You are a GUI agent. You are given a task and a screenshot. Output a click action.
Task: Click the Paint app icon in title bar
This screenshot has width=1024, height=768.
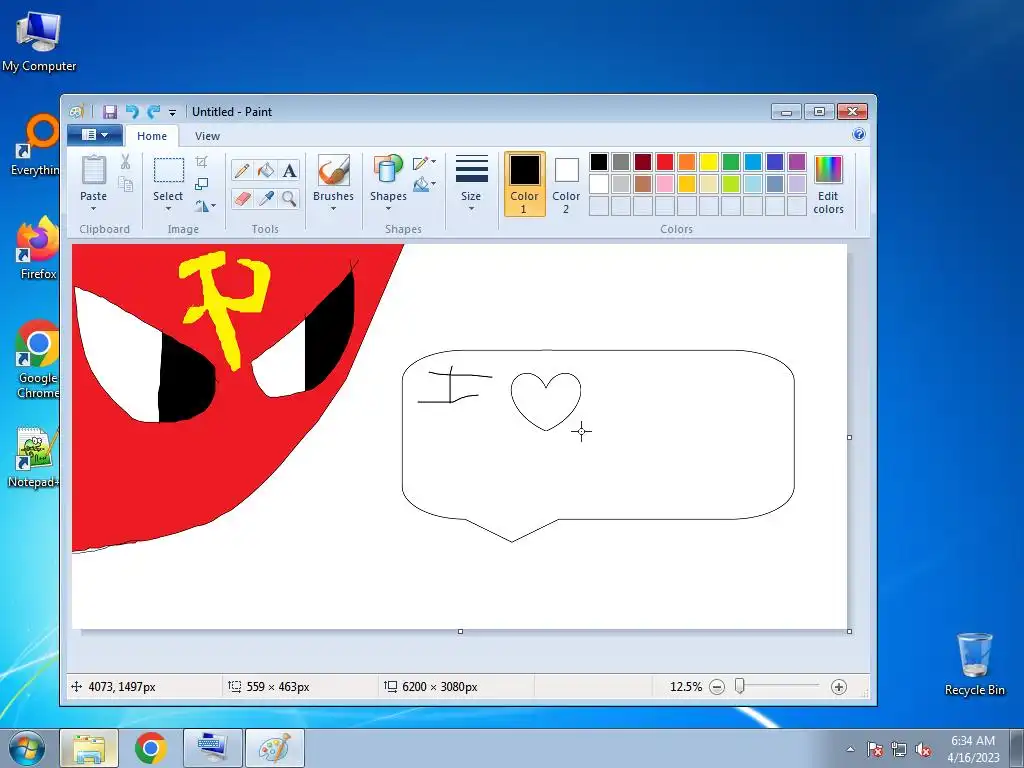click(x=77, y=112)
